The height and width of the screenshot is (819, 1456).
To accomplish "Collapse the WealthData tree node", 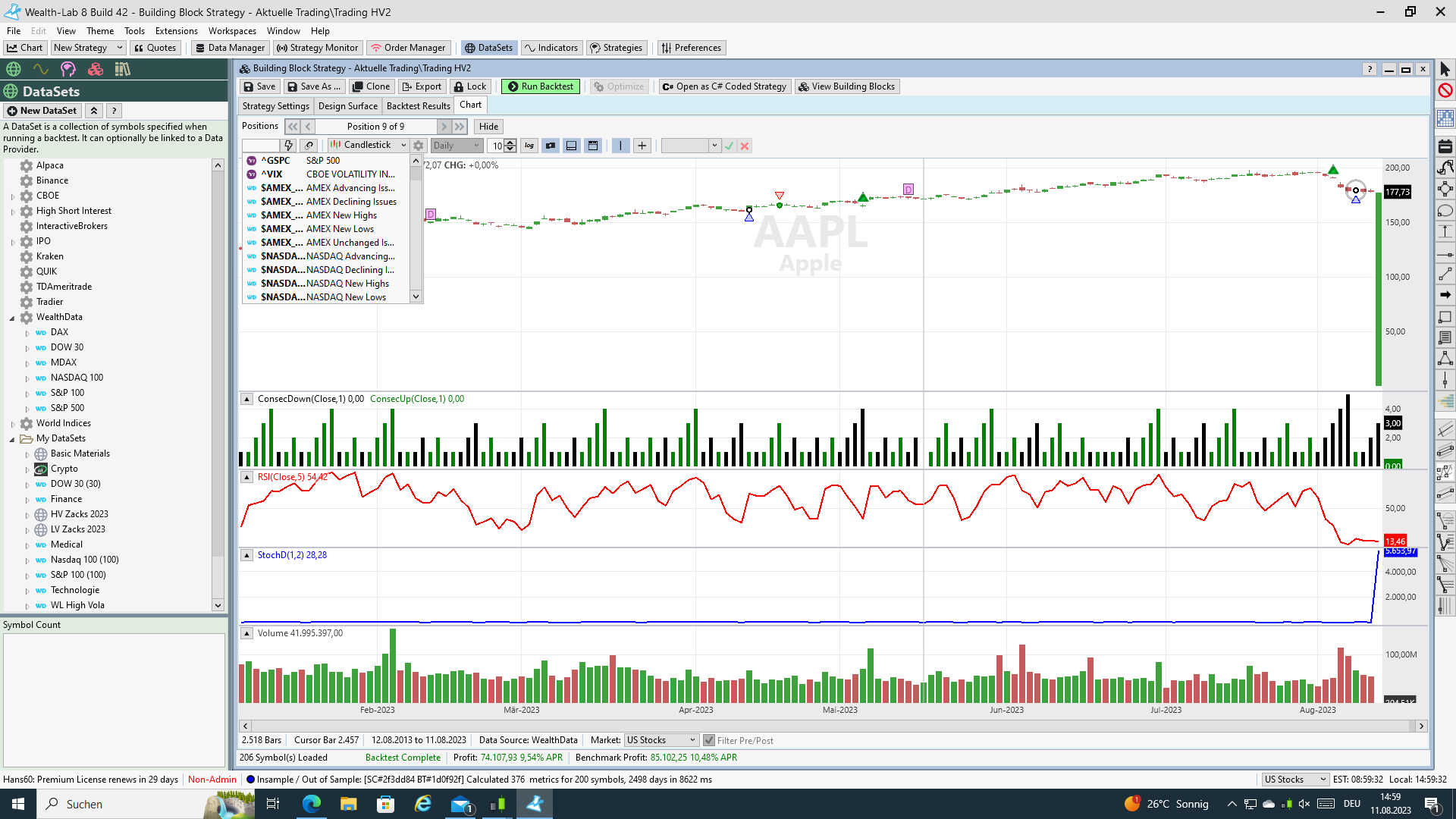I will point(13,318).
